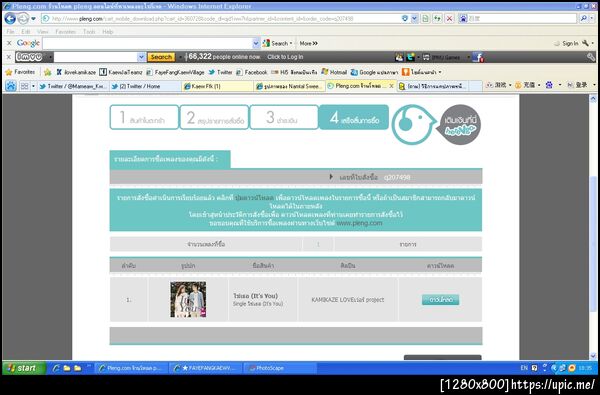Switch to the 'Kaew Ffk (1)' tab
This screenshot has height=395, width=600.
217,86
